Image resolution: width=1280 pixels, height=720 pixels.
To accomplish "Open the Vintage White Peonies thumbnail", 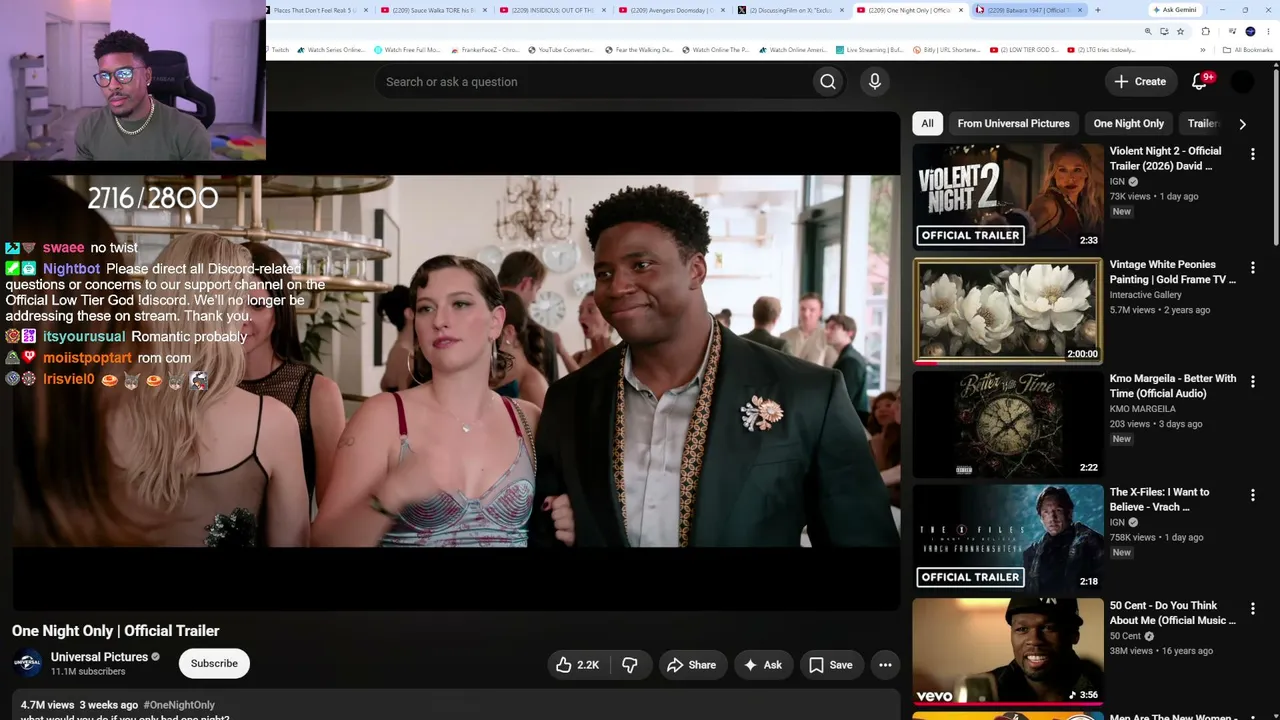I will coord(1008,310).
